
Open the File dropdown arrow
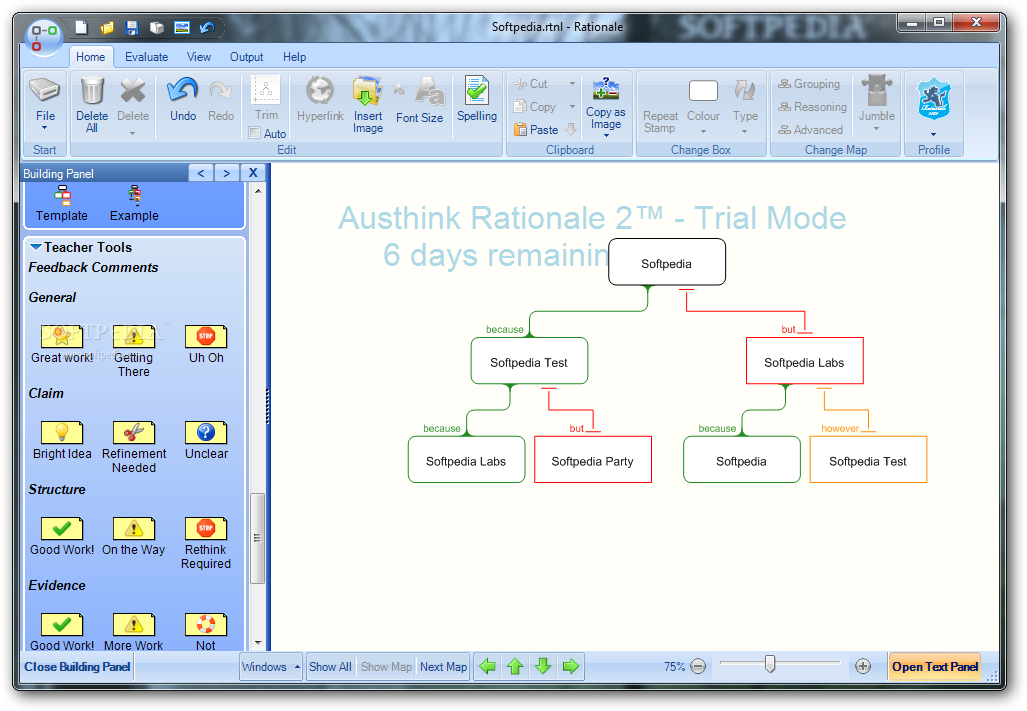[x=45, y=128]
